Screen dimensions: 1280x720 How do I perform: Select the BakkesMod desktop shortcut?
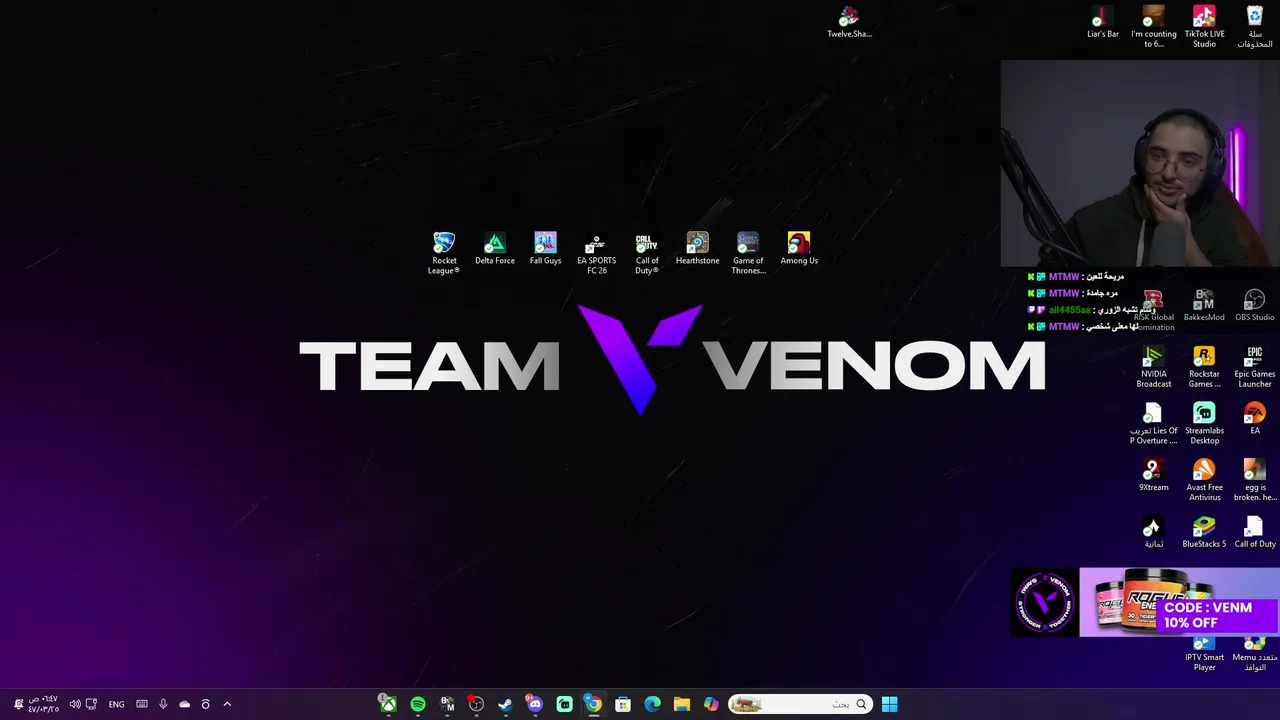[x=1204, y=306]
